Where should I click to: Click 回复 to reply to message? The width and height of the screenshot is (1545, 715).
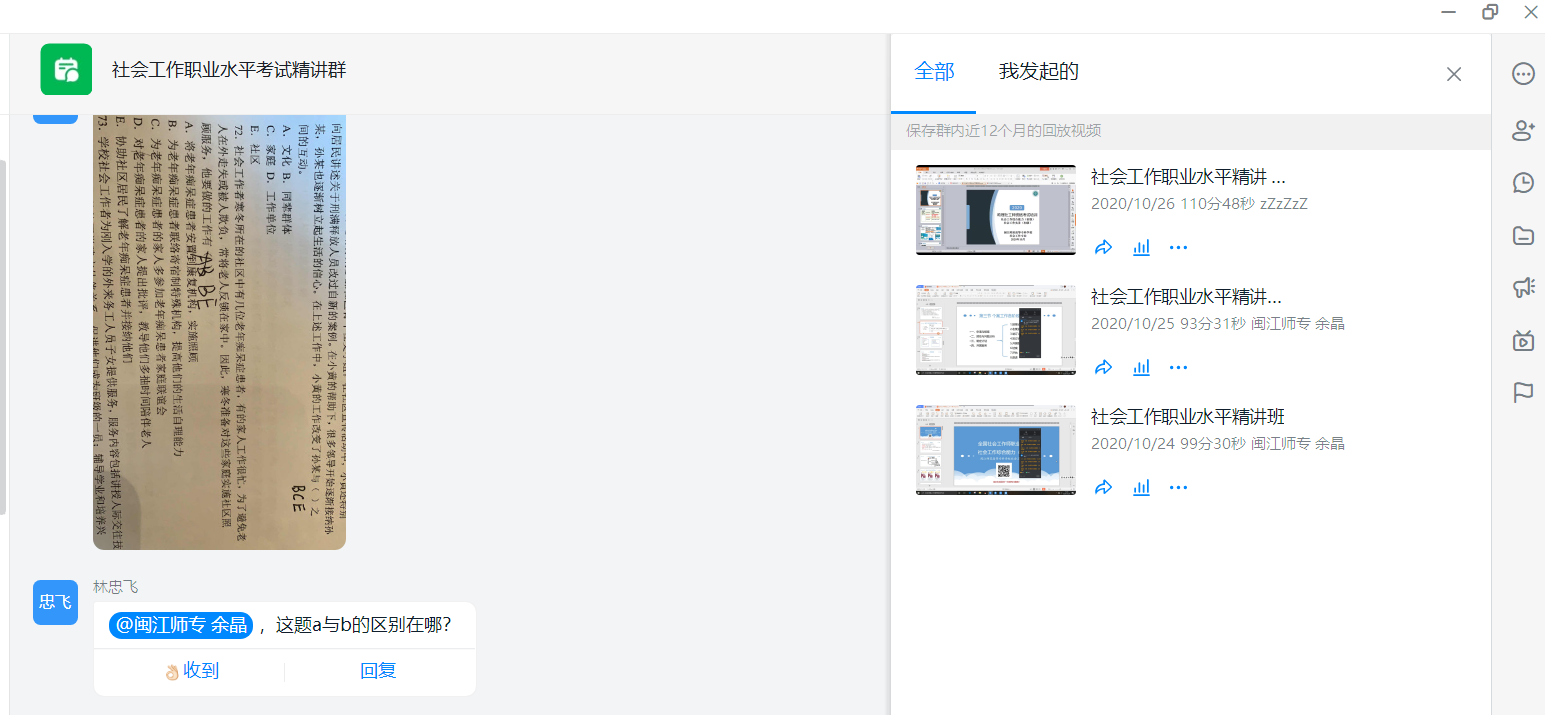[x=378, y=671]
